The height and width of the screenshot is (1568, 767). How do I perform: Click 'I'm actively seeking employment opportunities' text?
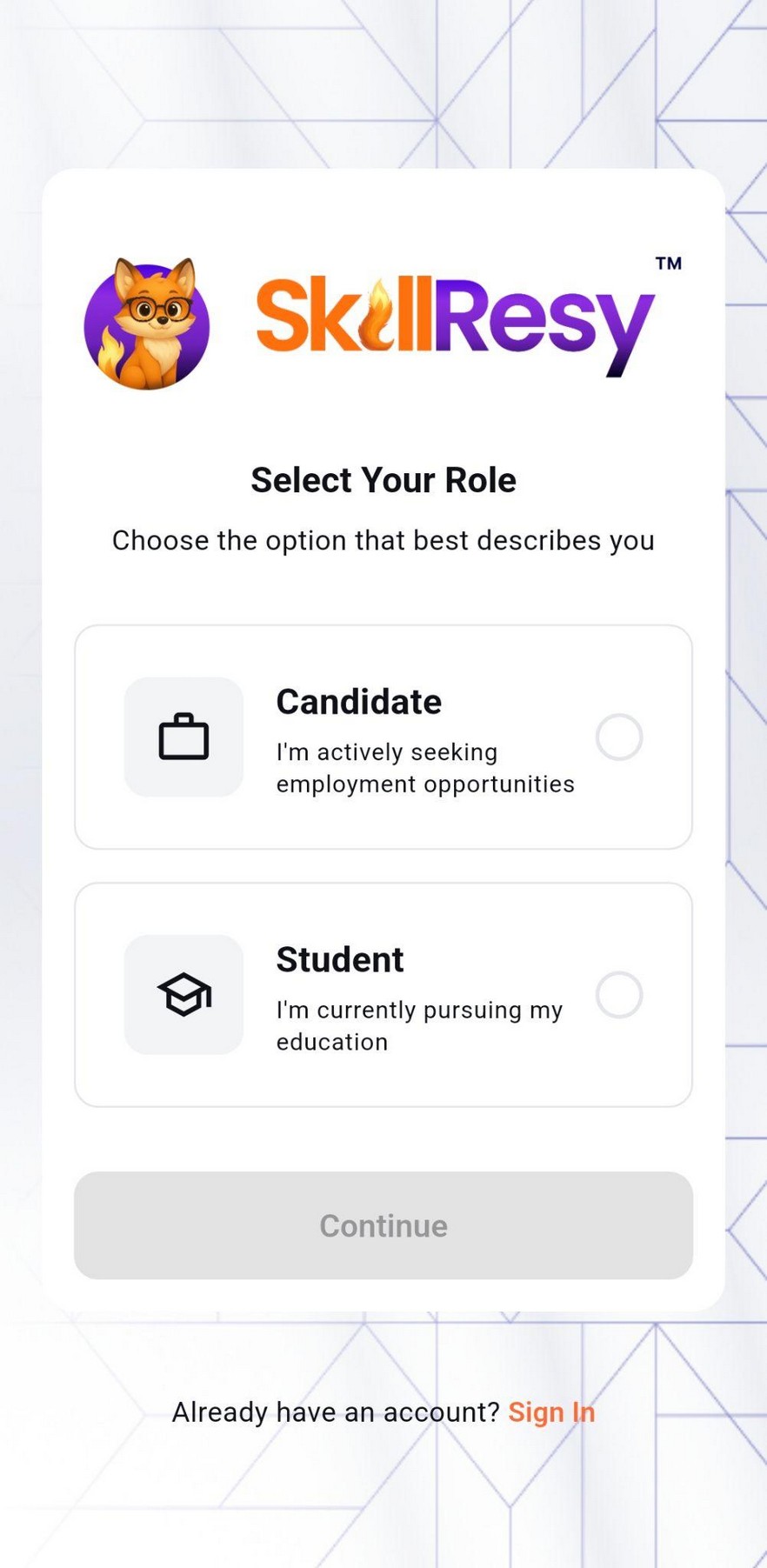point(425,767)
